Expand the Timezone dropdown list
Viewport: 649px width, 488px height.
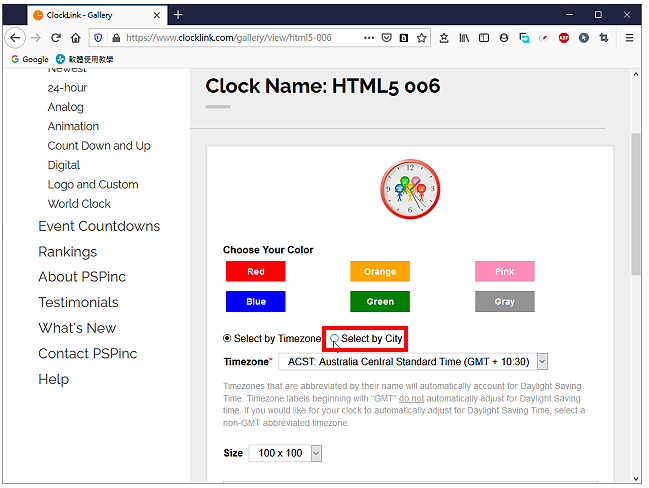pyautogui.click(x=542, y=361)
